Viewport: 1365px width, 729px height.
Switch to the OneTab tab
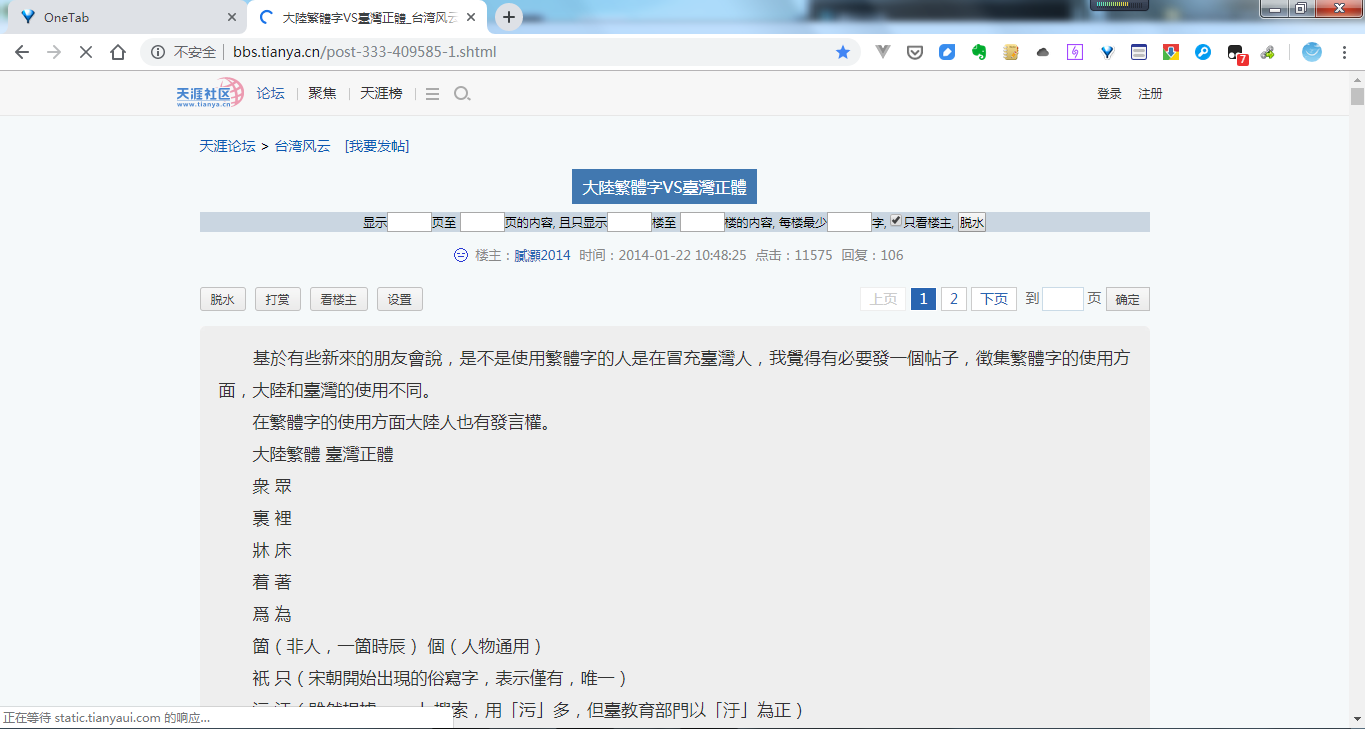click(x=124, y=17)
